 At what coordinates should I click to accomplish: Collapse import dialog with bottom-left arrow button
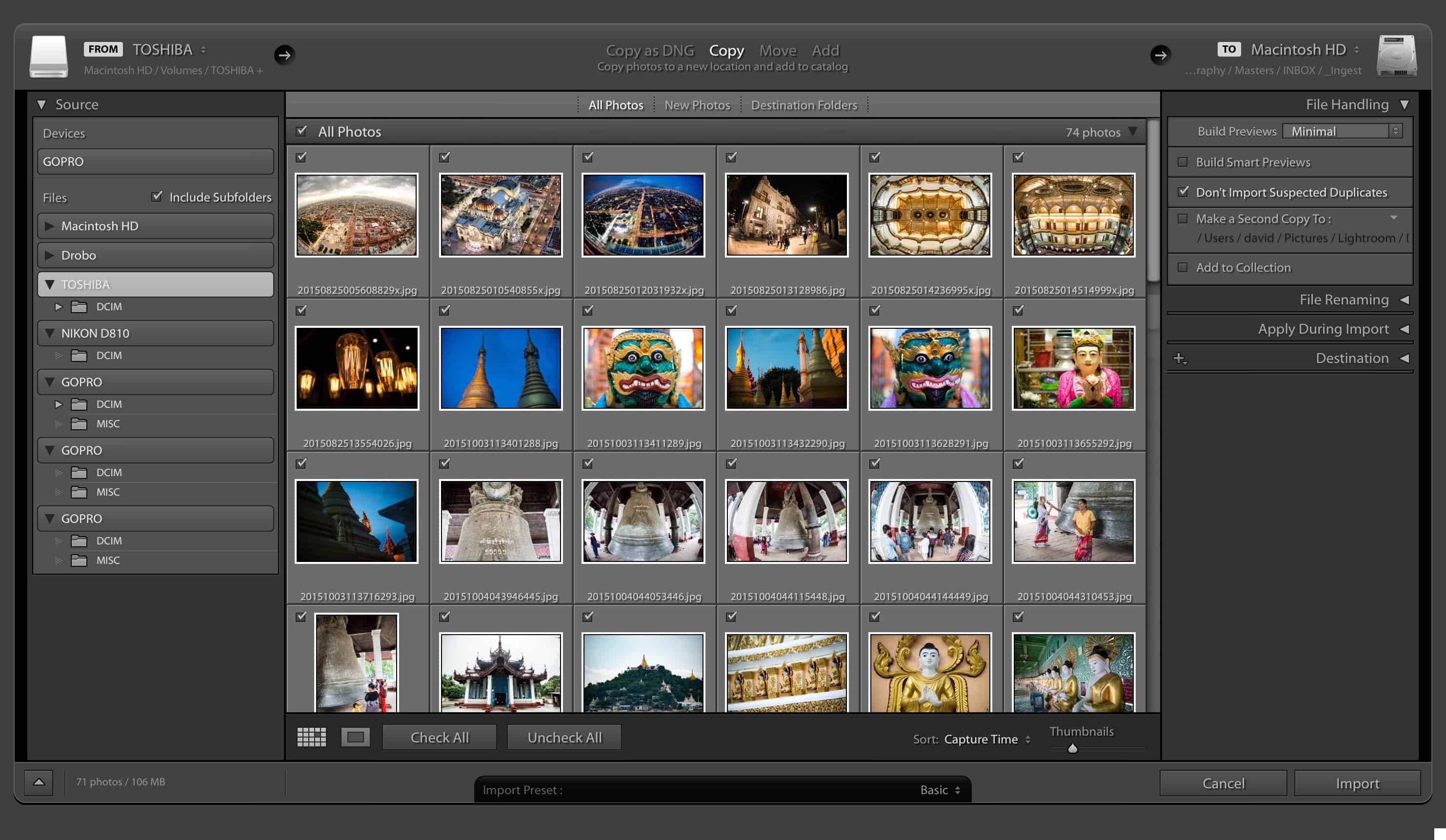pyautogui.click(x=39, y=782)
